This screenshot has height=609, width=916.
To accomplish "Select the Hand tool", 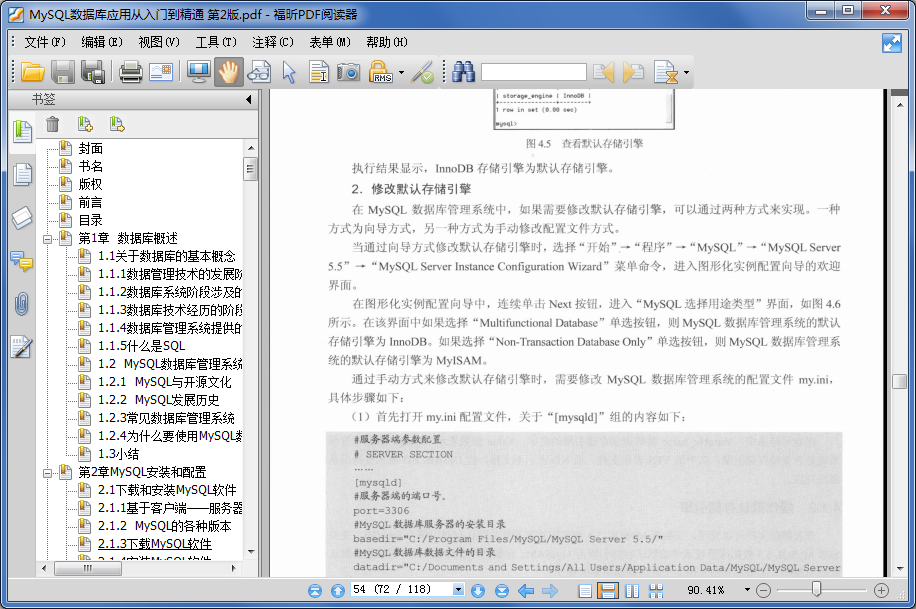I will 228,72.
